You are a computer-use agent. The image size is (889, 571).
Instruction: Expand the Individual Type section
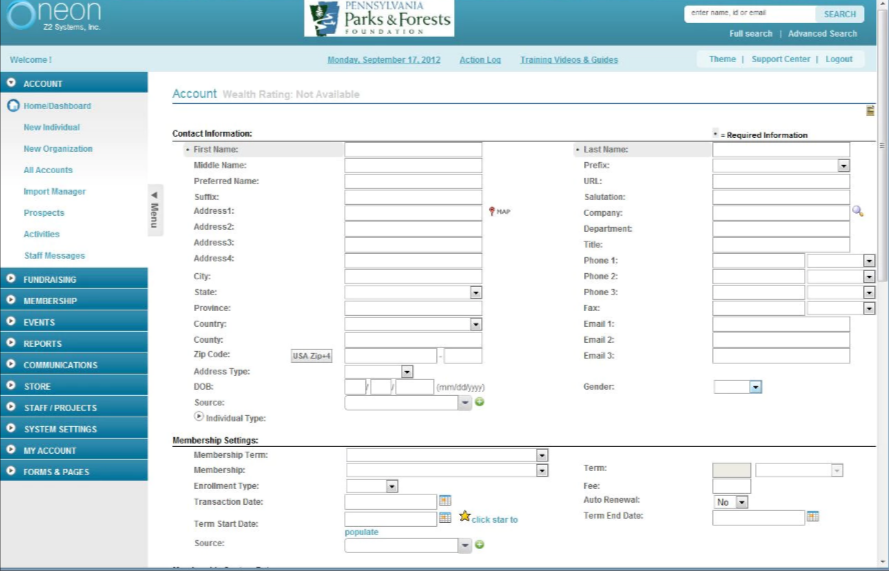point(198,416)
